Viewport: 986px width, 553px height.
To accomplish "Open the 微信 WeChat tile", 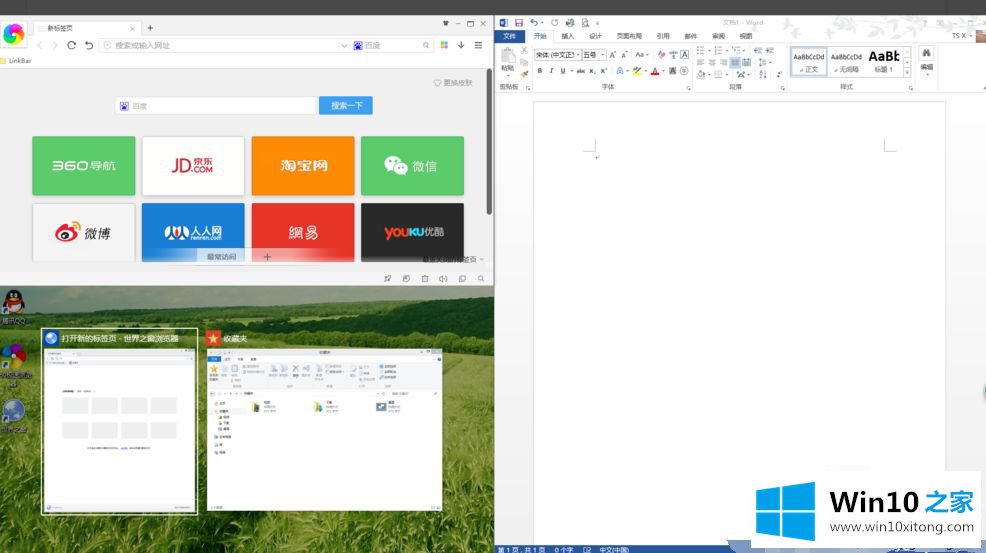I will (413, 166).
